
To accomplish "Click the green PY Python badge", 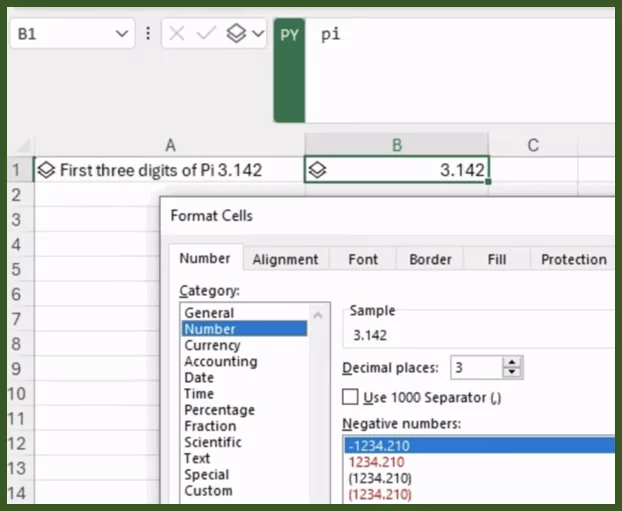I will point(289,34).
